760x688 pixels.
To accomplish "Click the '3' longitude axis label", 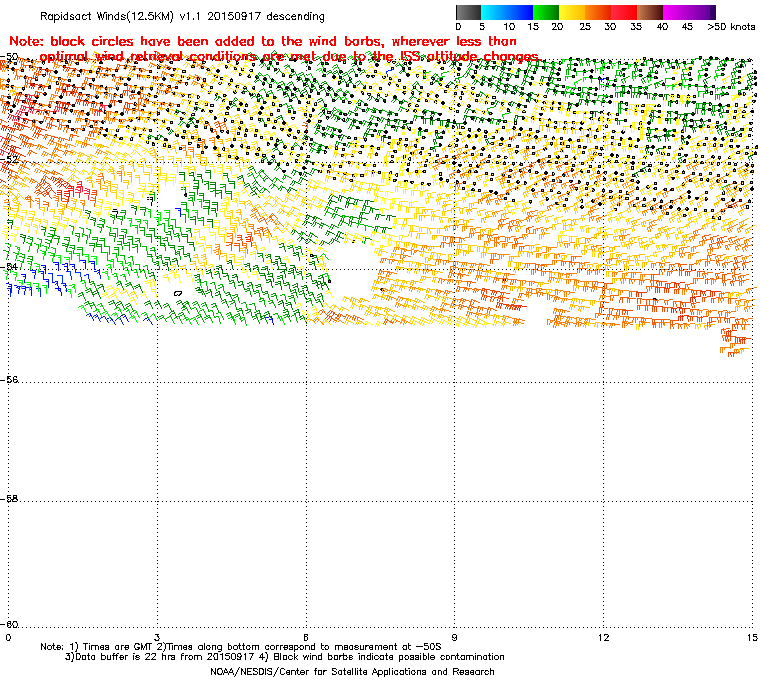I will coord(157,637).
